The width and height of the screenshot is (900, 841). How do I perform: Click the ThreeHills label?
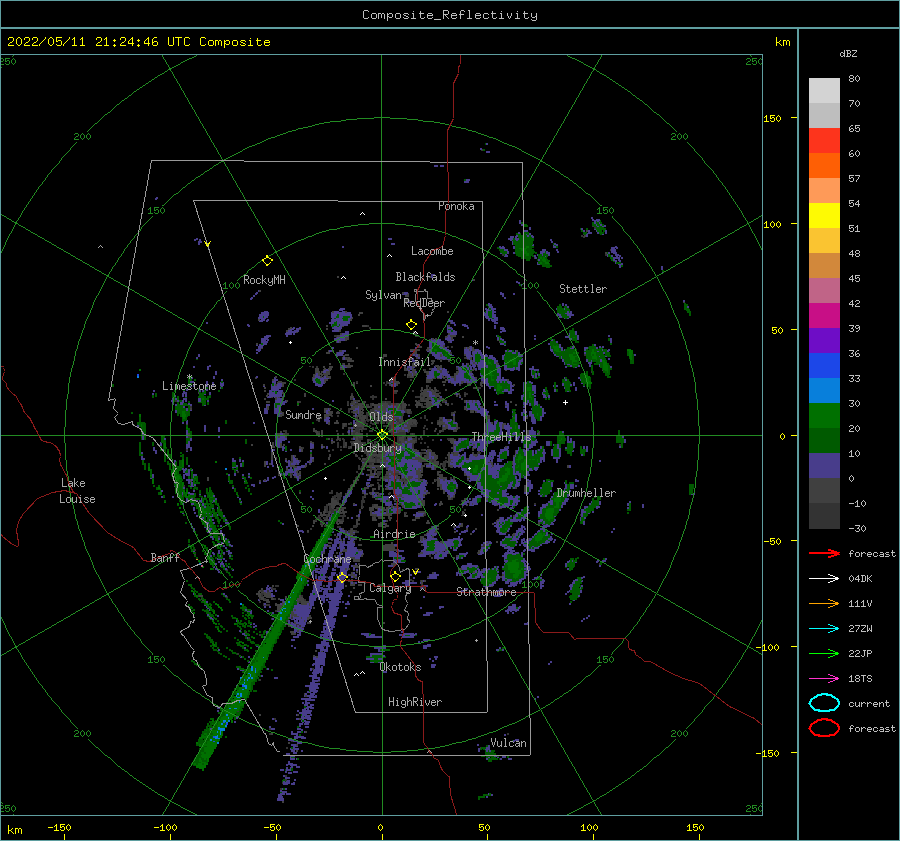(501, 437)
